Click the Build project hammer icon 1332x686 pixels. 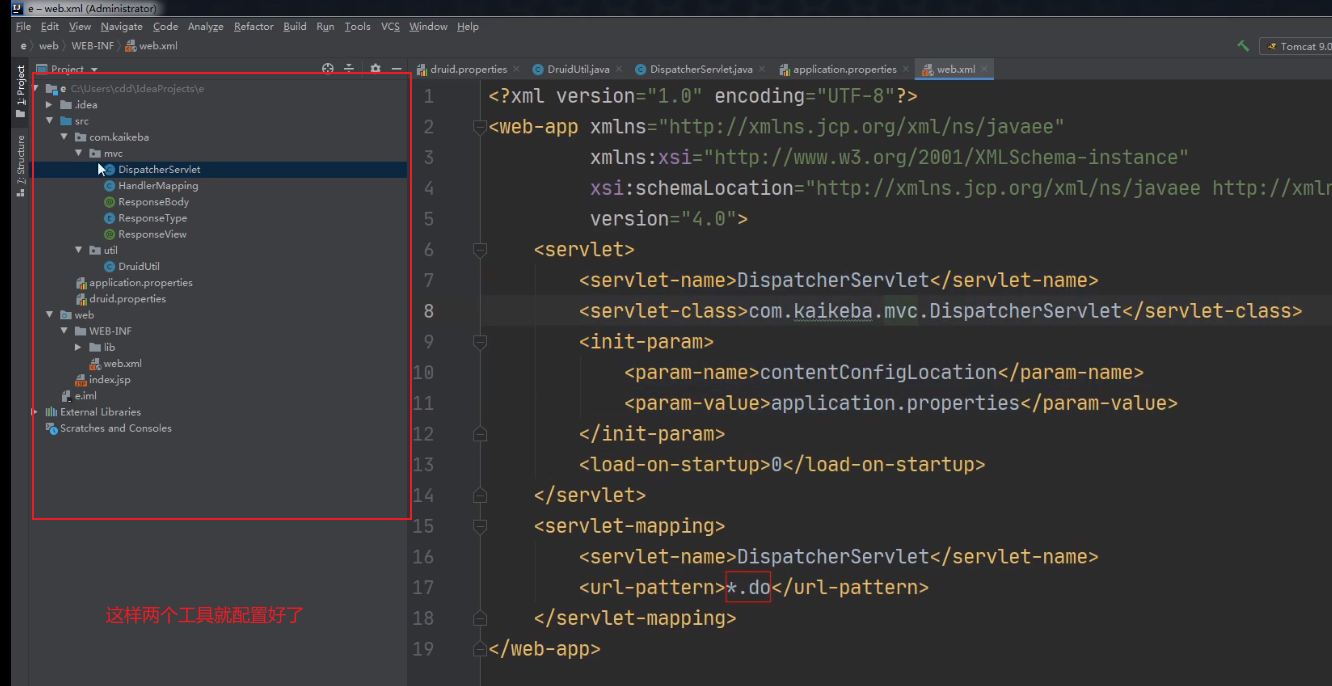tap(1243, 46)
